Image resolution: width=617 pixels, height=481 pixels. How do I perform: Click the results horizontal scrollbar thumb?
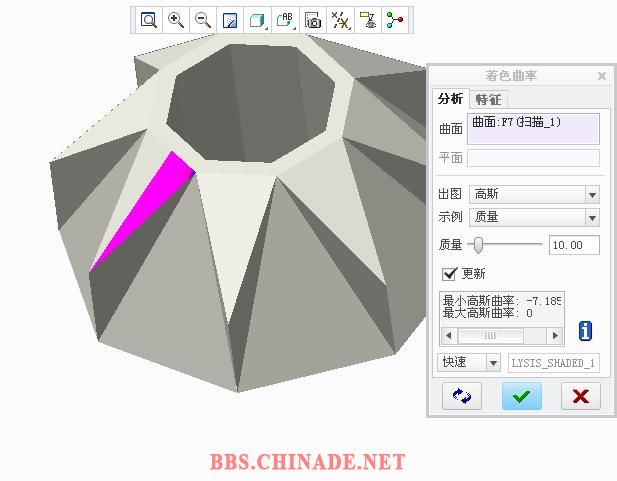click(490, 336)
